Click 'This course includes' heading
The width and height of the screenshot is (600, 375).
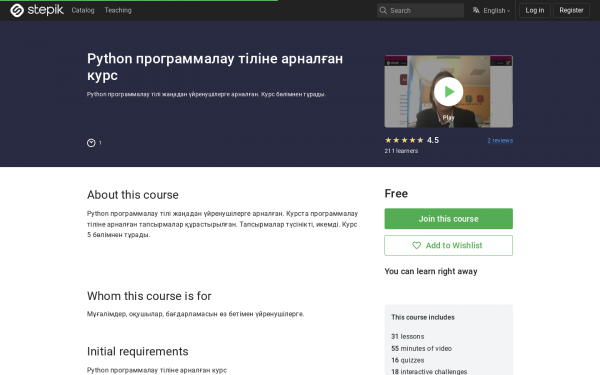click(423, 317)
